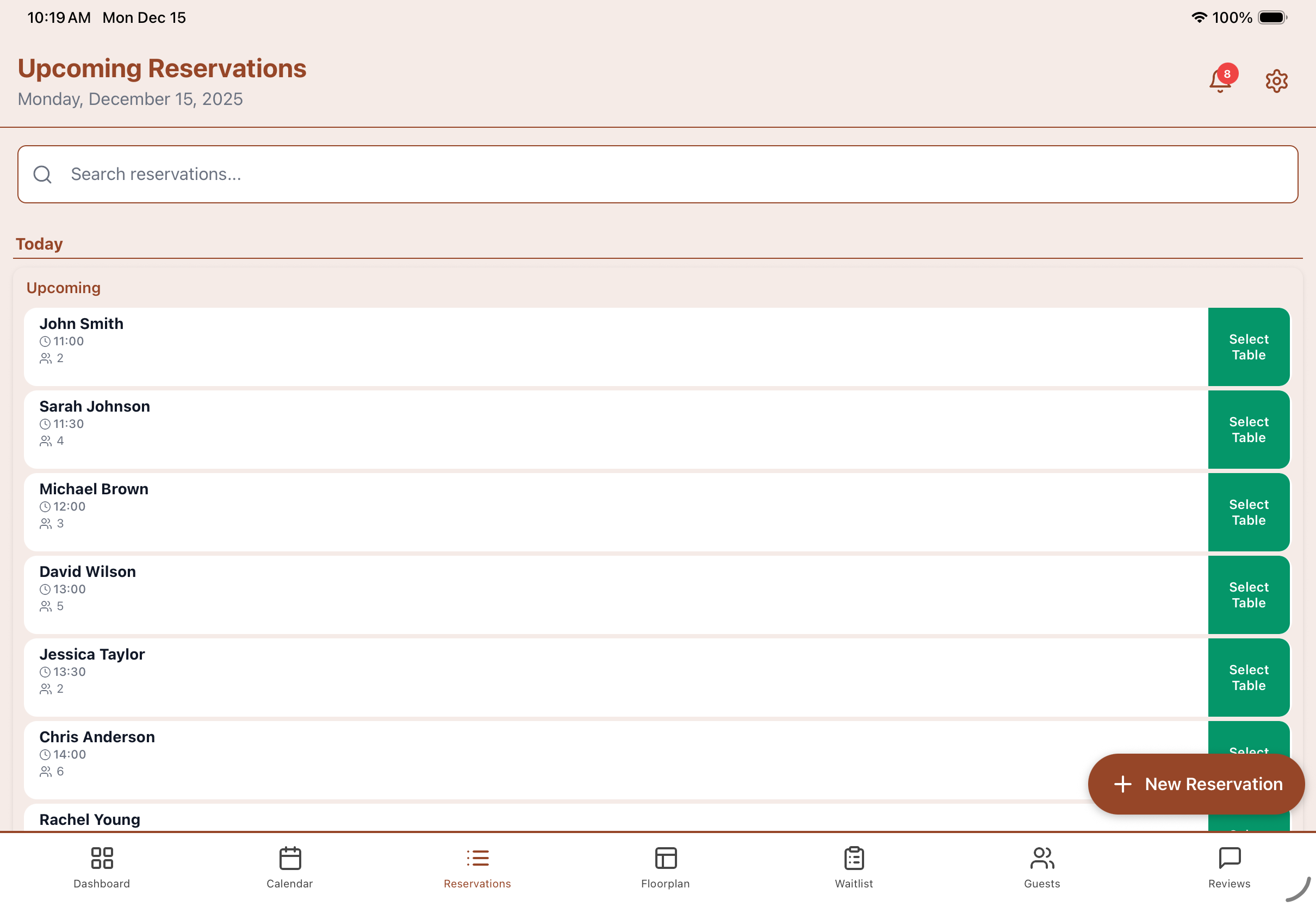Open the Calendar tab
The height and width of the screenshot is (907, 1316).
pyautogui.click(x=290, y=867)
